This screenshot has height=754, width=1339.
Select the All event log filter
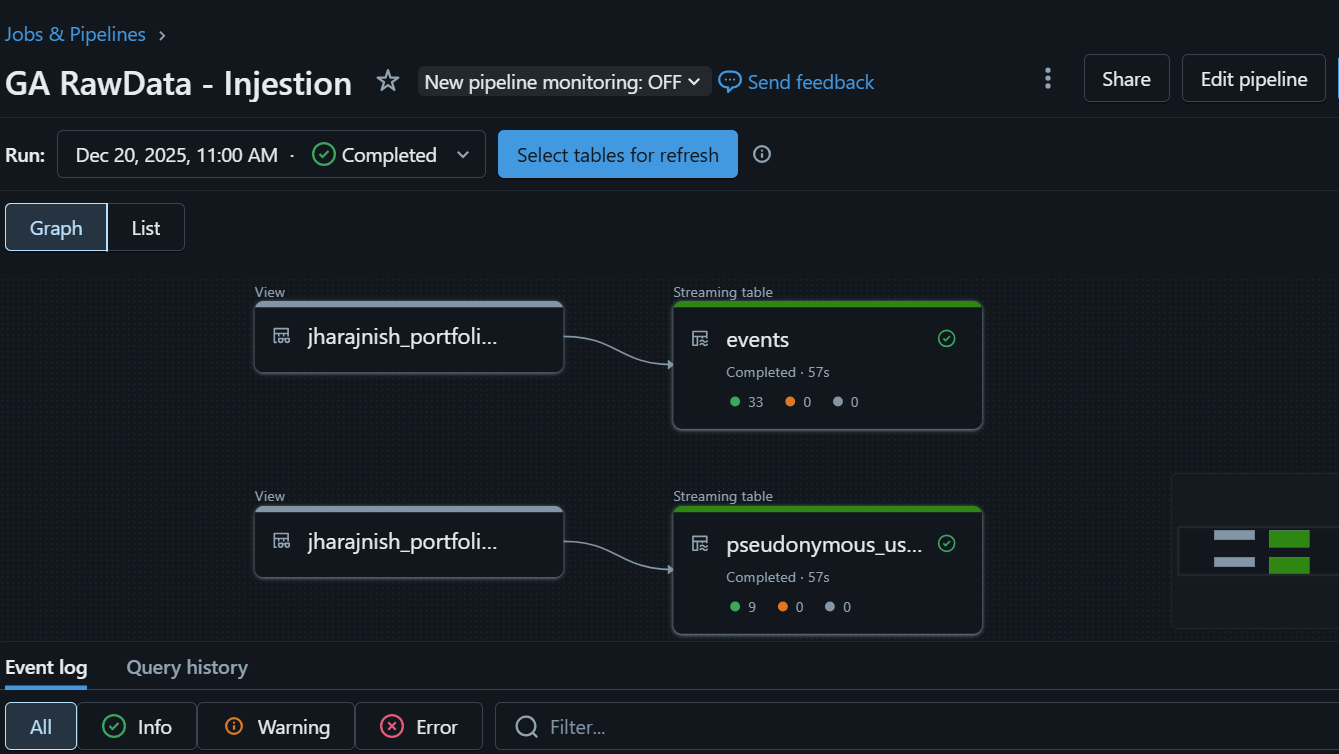click(41, 727)
